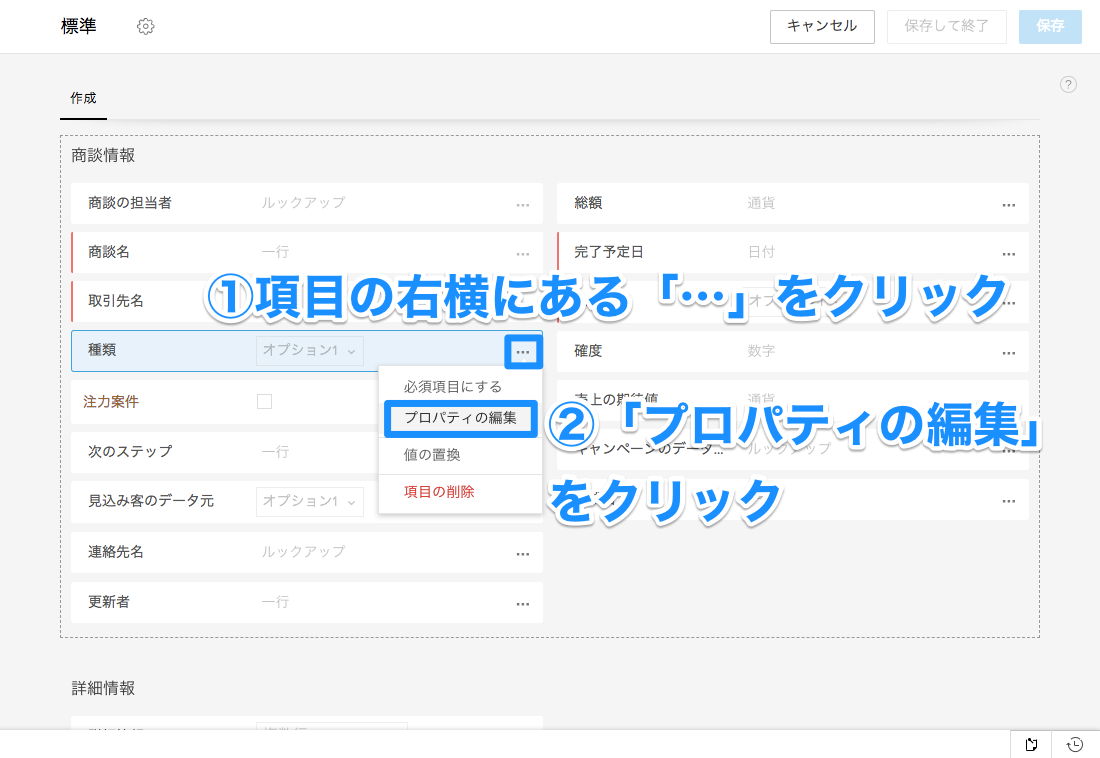Click the 取引先名 field label
This screenshot has height=758, width=1100.
116,301
